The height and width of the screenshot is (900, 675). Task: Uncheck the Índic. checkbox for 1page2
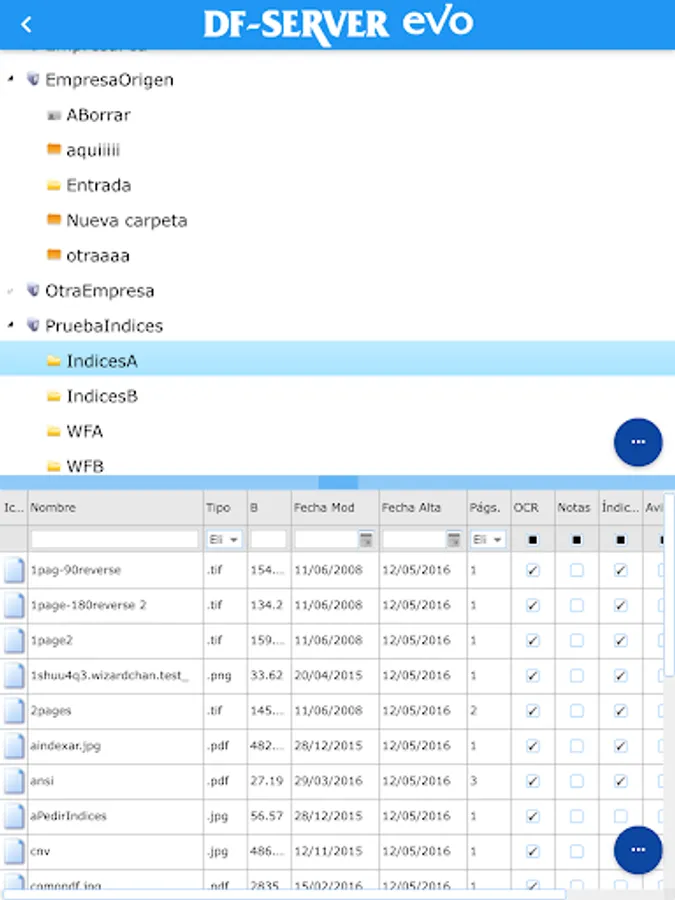(x=620, y=640)
